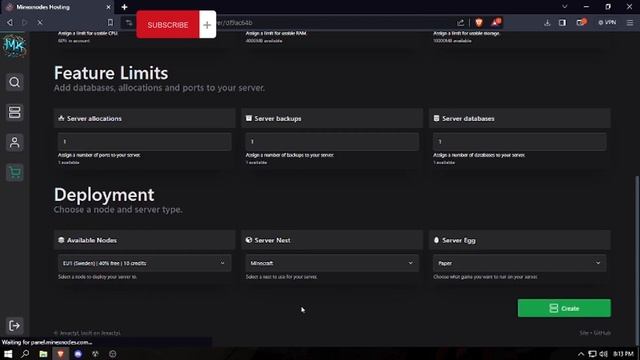Open the browser downloads icon
The image size is (640, 360).
tap(547, 23)
